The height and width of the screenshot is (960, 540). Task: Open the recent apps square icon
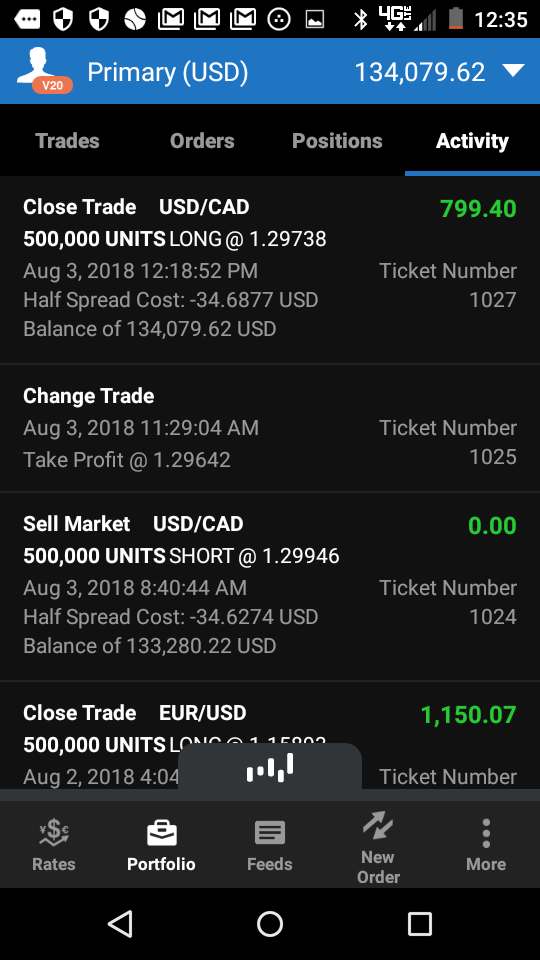tap(420, 923)
